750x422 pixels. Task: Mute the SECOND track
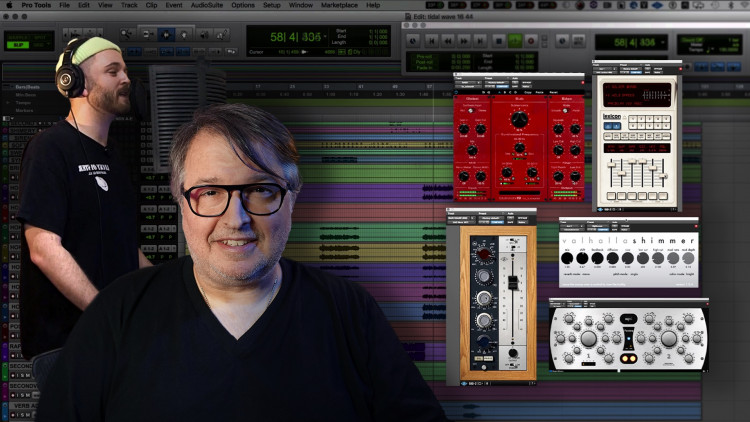(x=28, y=376)
